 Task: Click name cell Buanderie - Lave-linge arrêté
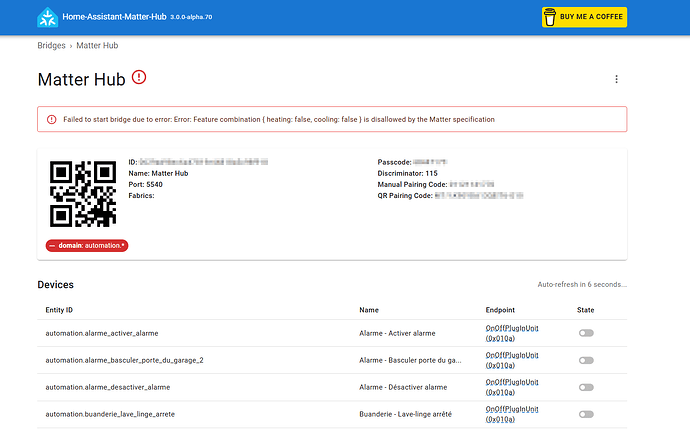405,414
